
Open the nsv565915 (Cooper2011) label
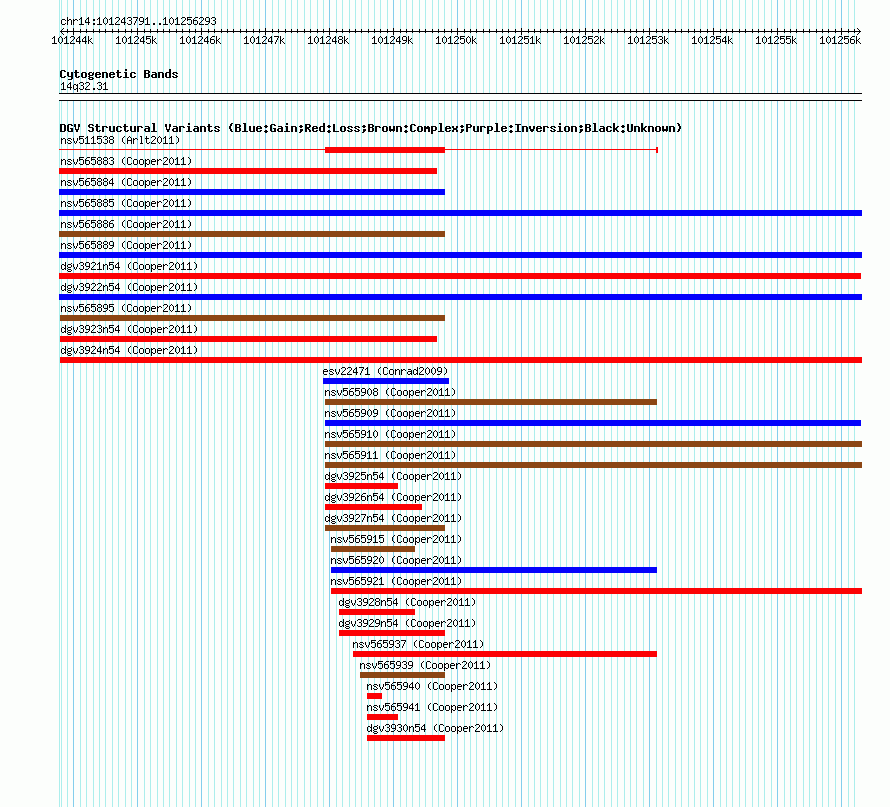[396, 539]
